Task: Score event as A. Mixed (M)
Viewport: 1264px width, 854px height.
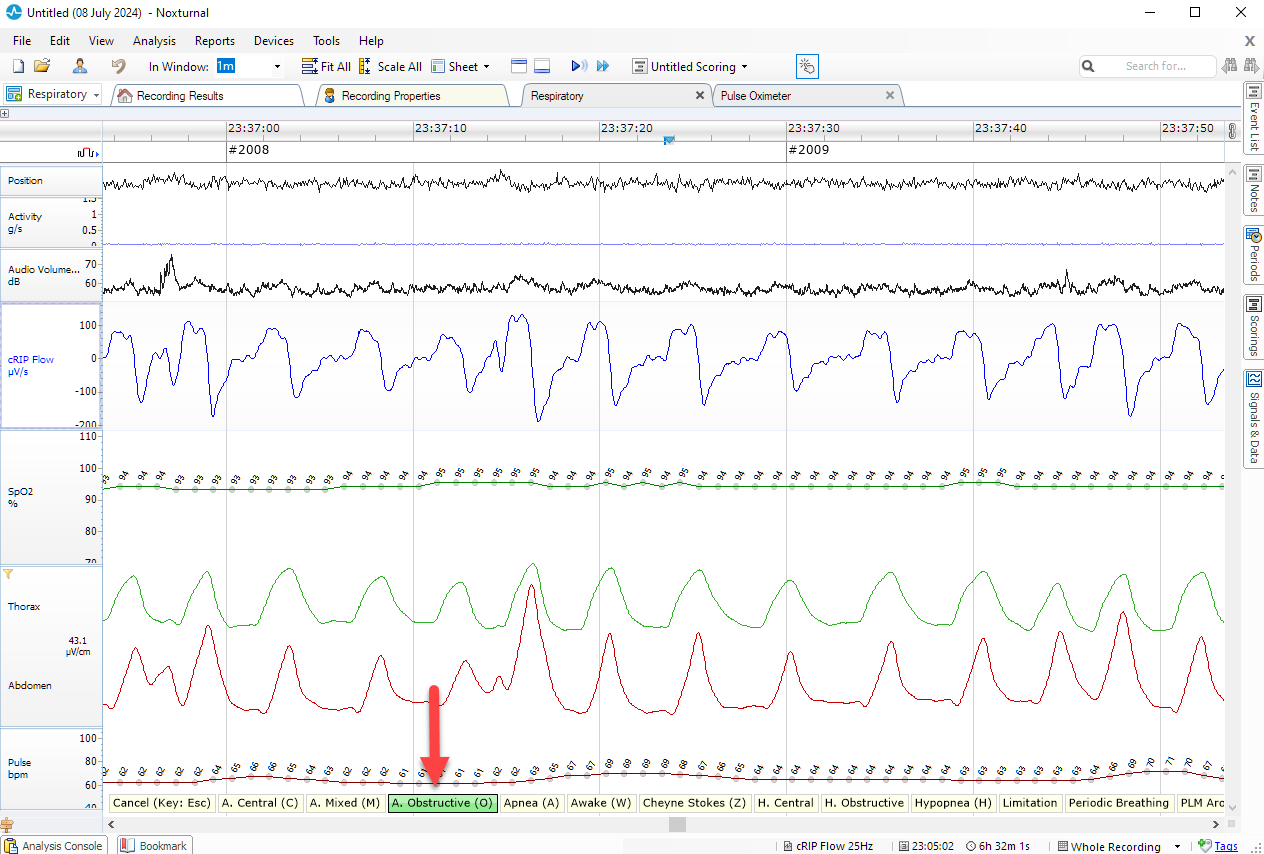Action: (x=345, y=803)
